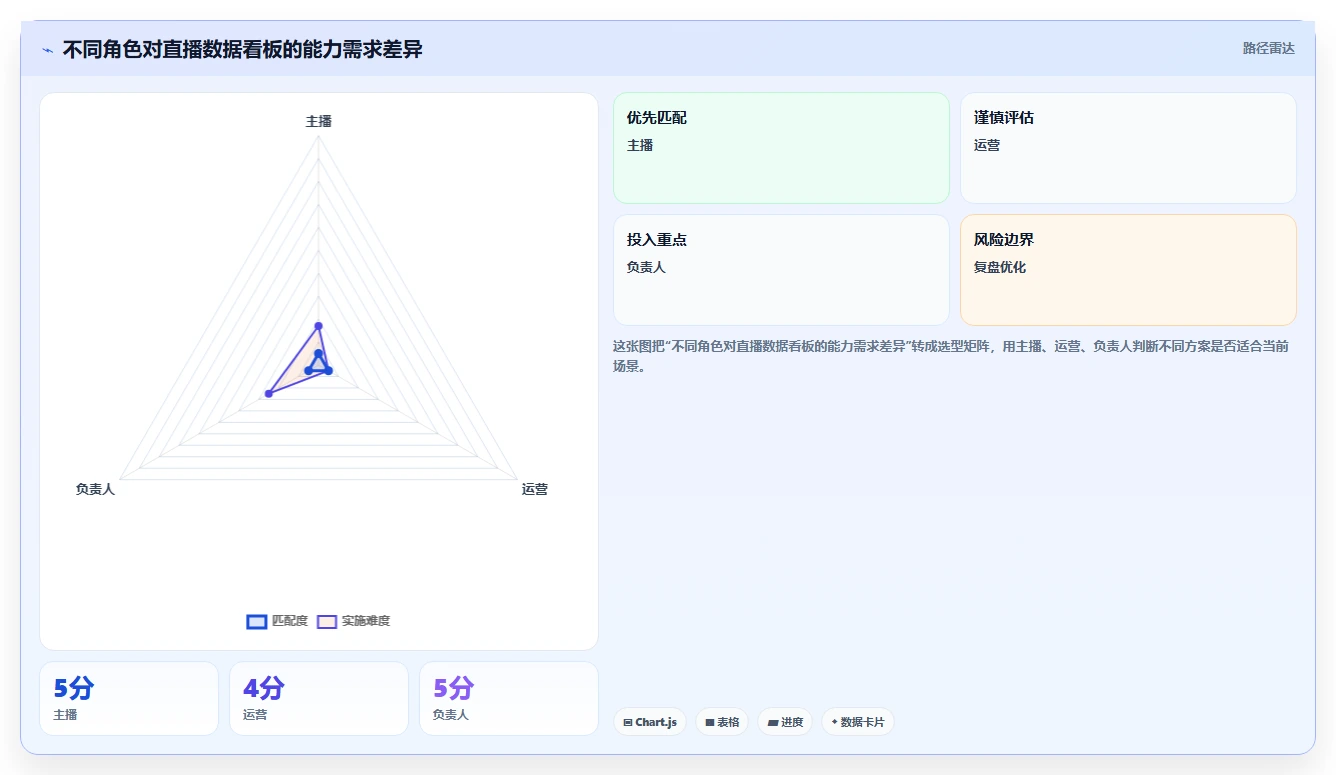Click the 实施难度 data point on 主播 axis

pyautogui.click(x=319, y=325)
